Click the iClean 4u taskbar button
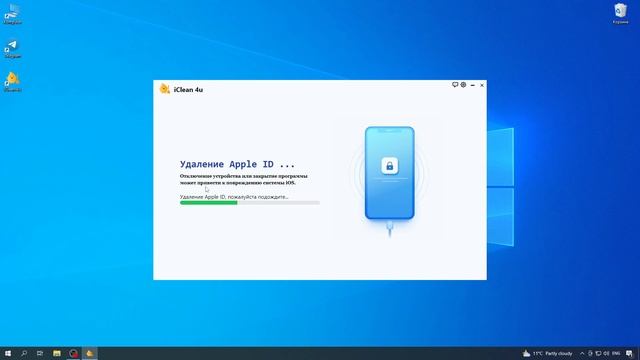The height and width of the screenshot is (360, 640). [90, 353]
